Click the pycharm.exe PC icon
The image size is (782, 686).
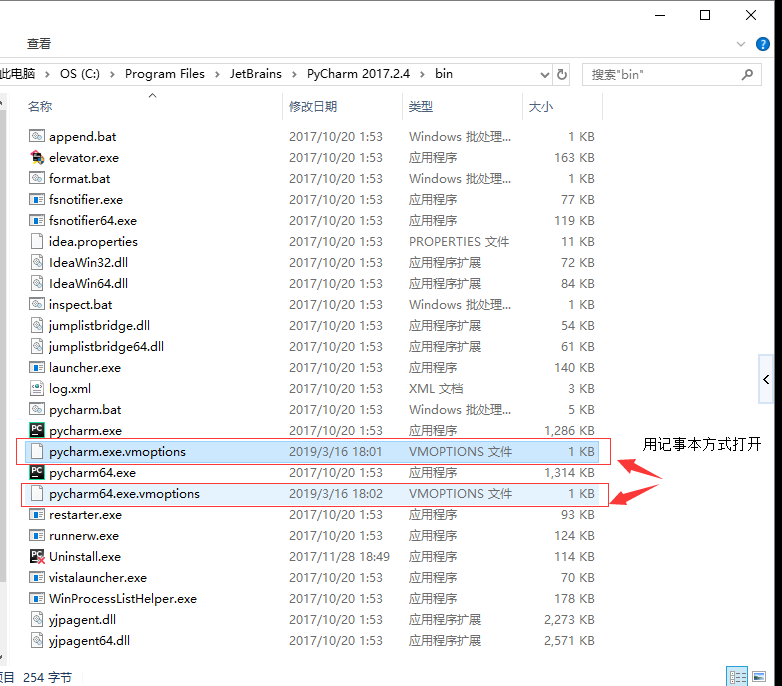pos(37,430)
